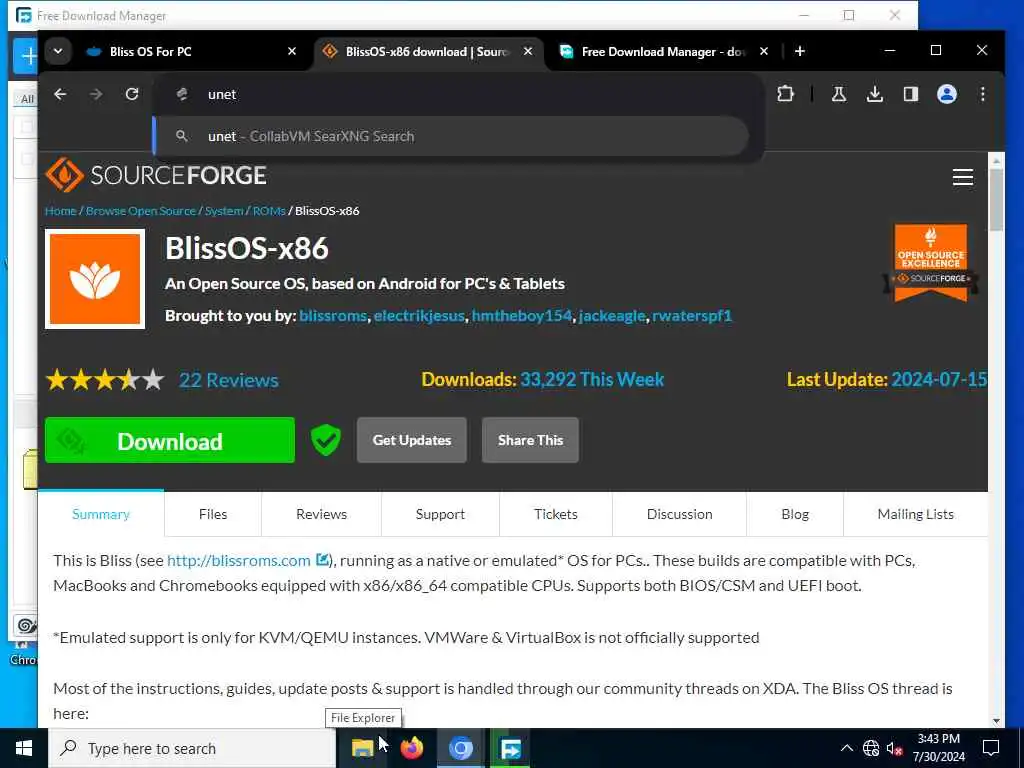Click the 33,292 This Week downloads text
Image resolution: width=1024 pixels, height=768 pixels.
592,379
